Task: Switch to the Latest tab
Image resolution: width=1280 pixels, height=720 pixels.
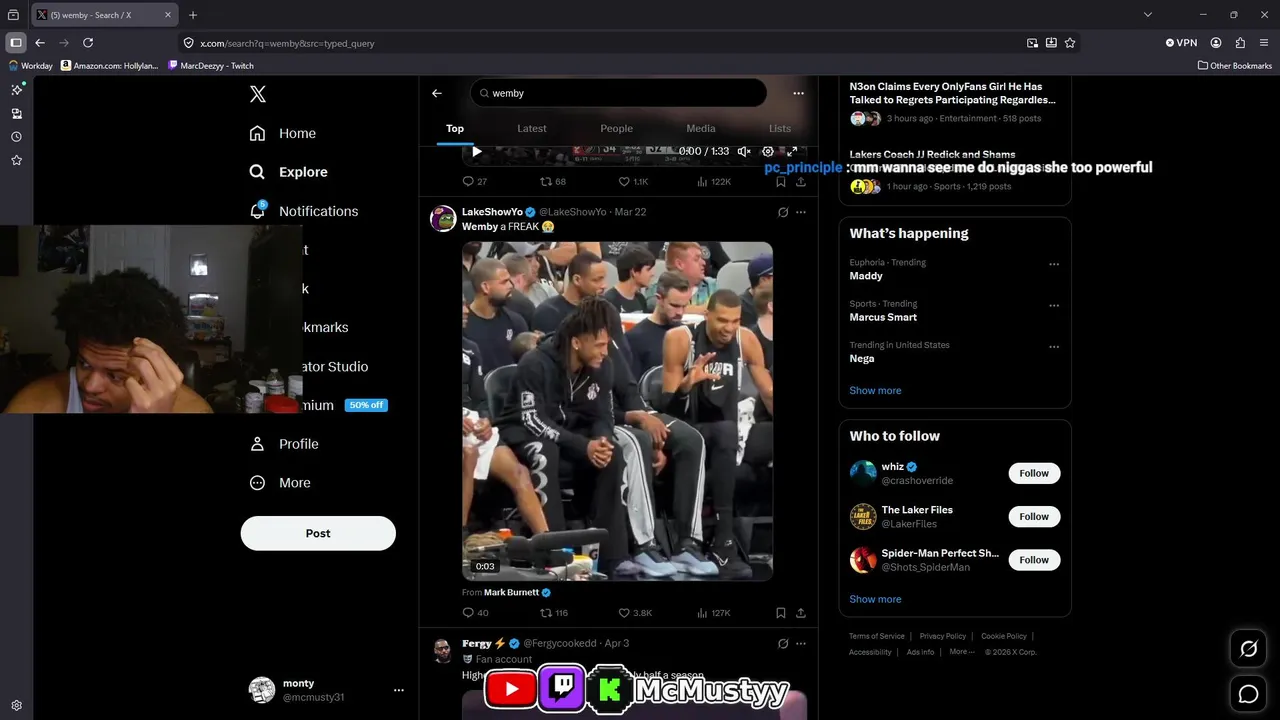Action: click(532, 128)
